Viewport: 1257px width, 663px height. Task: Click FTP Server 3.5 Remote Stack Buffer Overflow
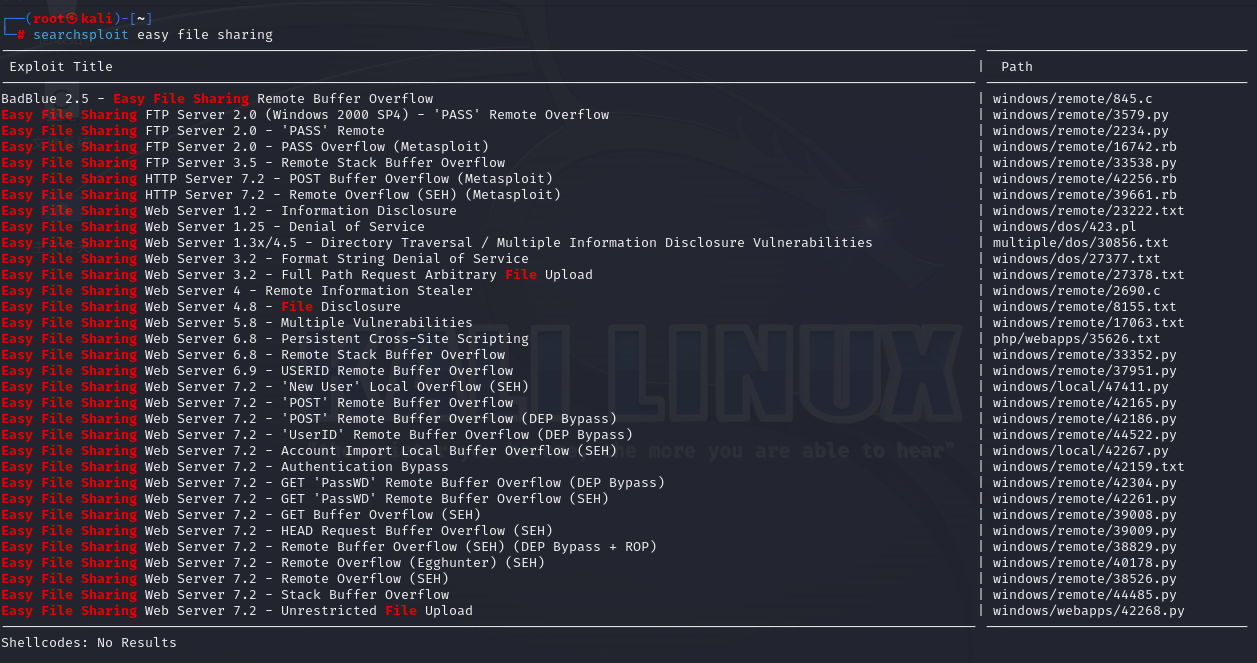click(x=253, y=163)
